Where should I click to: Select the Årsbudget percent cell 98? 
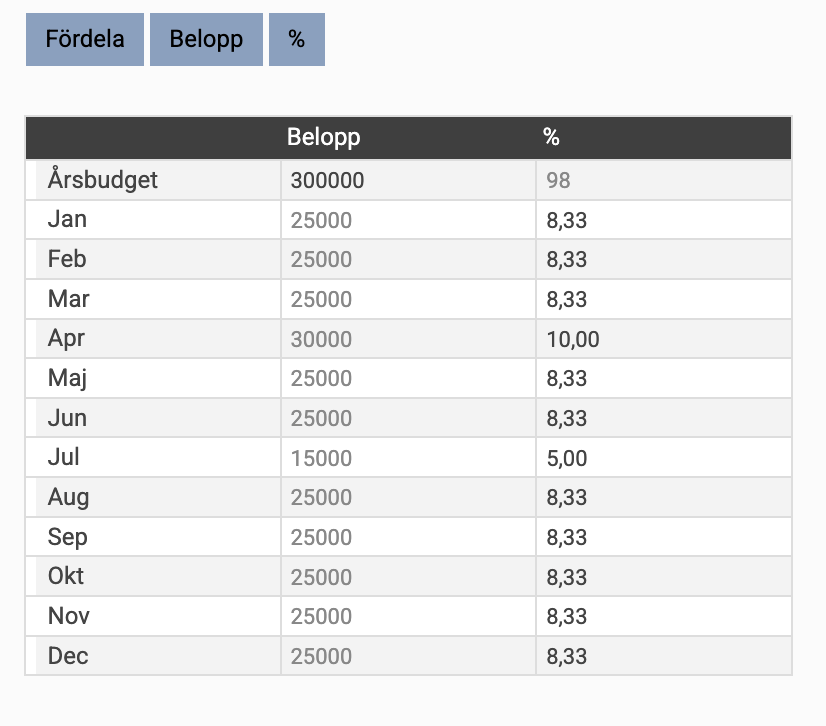(x=664, y=180)
